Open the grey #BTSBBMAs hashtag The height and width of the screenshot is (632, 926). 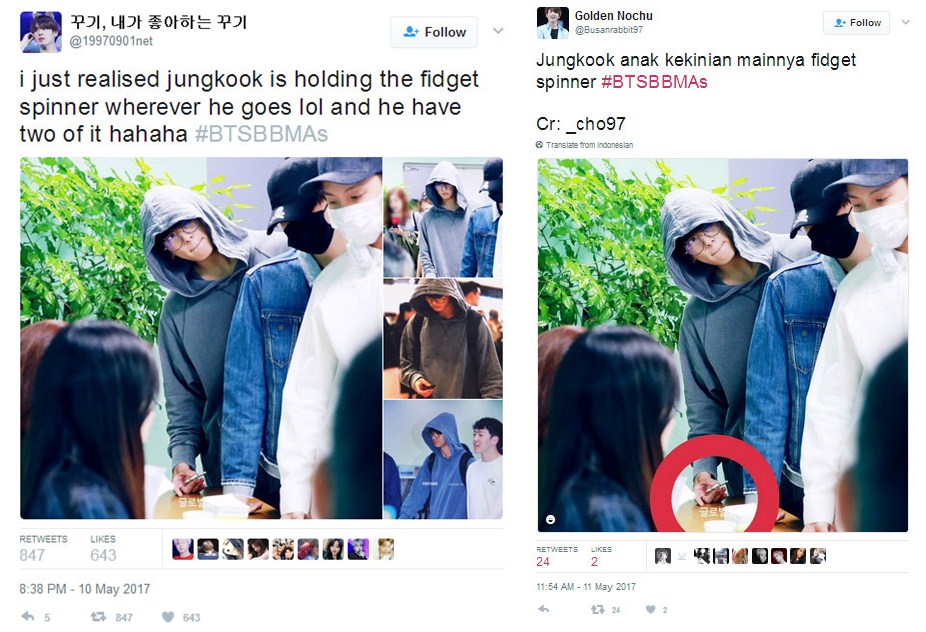click(261, 134)
